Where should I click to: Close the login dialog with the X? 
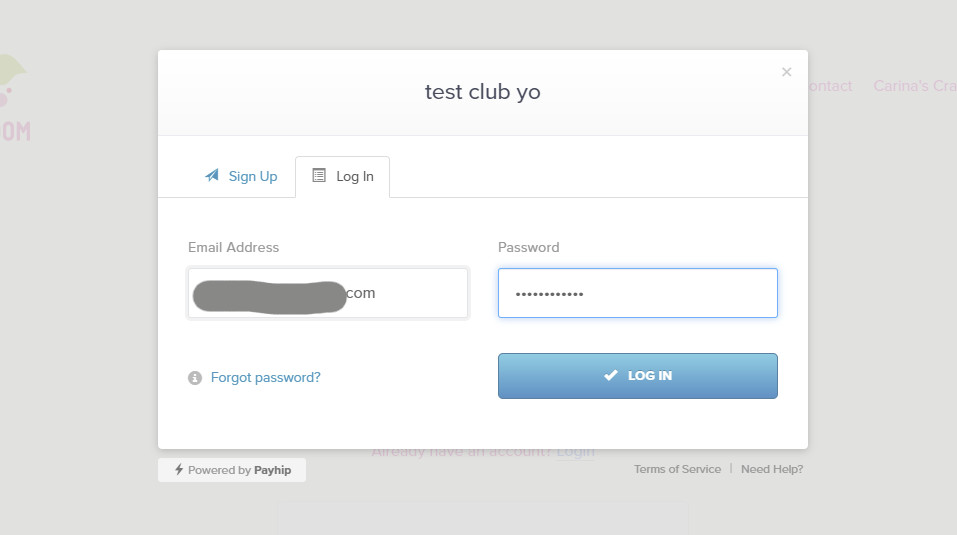(x=787, y=72)
